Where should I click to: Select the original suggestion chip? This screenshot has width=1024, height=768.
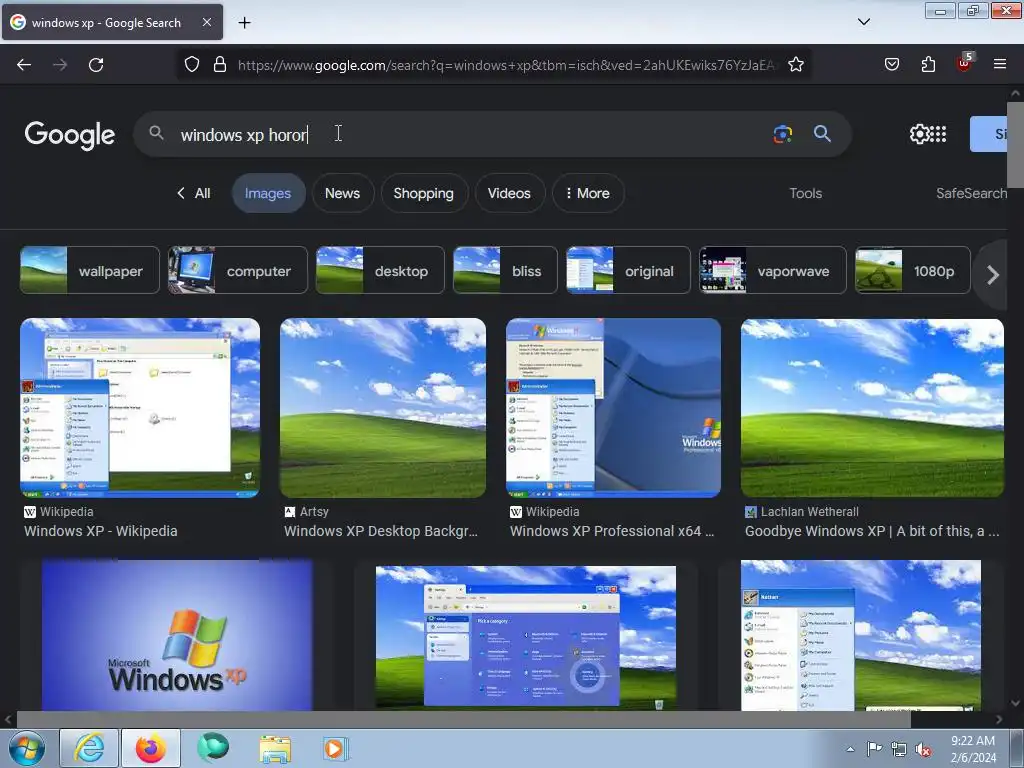pyautogui.click(x=628, y=270)
